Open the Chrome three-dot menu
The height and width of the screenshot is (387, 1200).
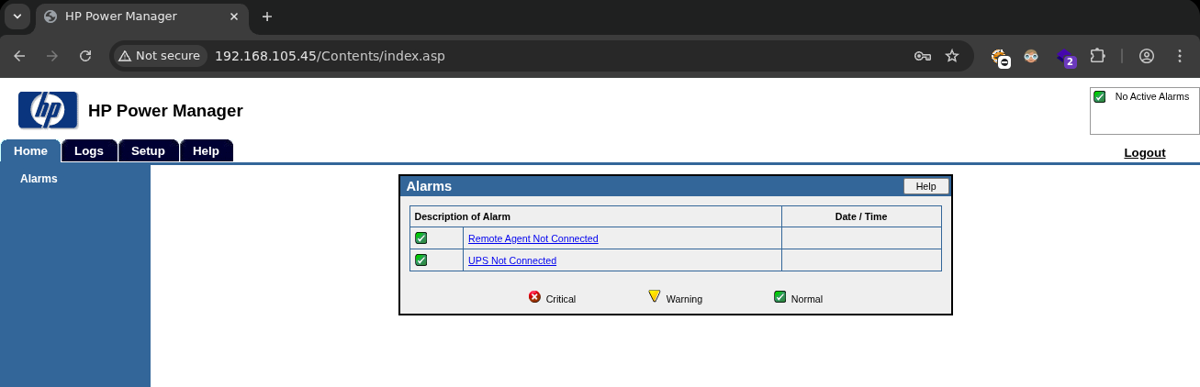(x=1179, y=56)
